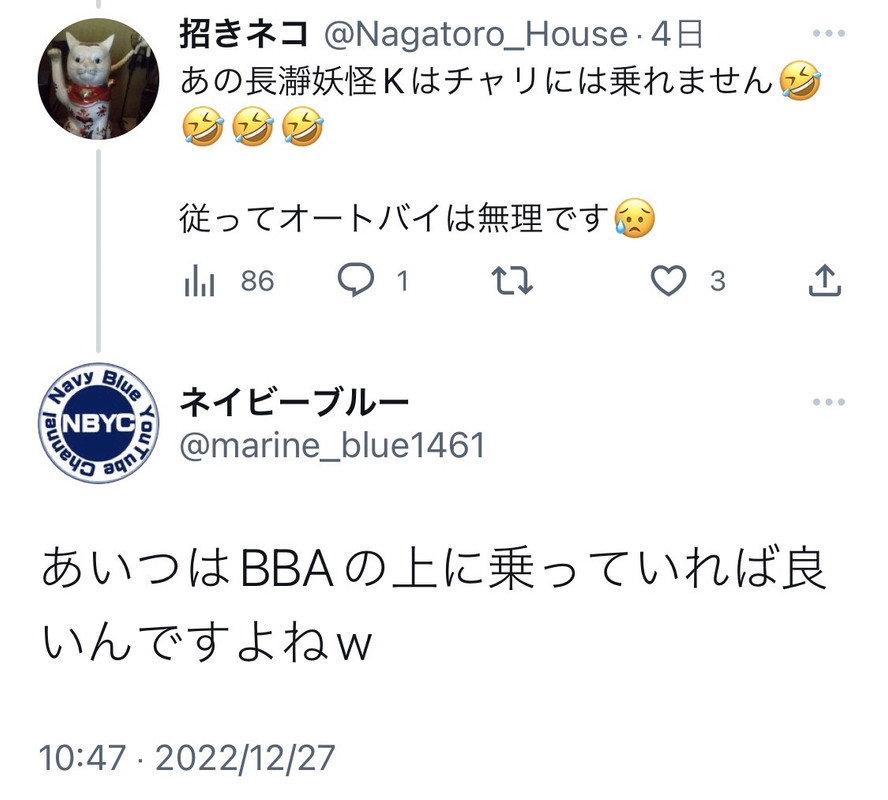This screenshot has width=888, height=800.
Task: Open 招きネコ cat profile picture
Action: [99, 79]
